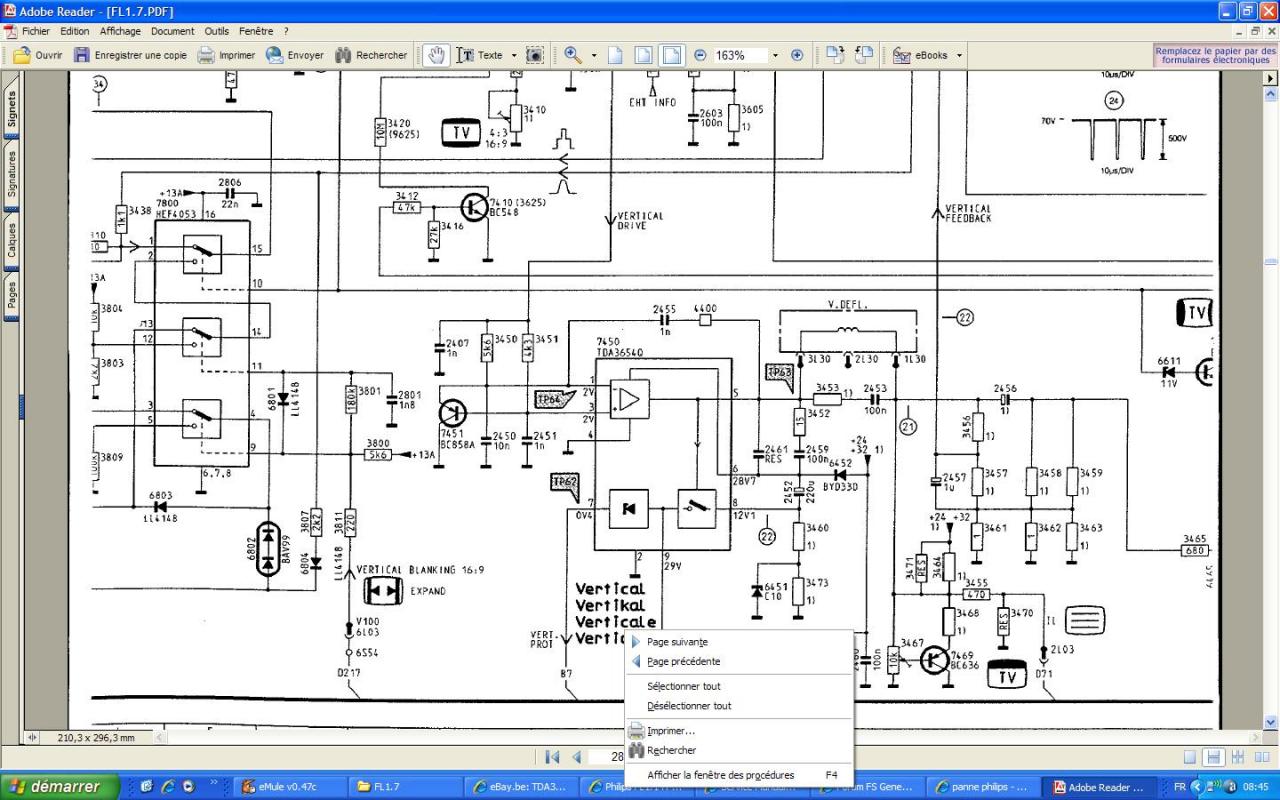Viewport: 1280px width, 800px height.
Task: Click page size 210,3 x 296,3 mm
Action: pyautogui.click(x=96, y=738)
